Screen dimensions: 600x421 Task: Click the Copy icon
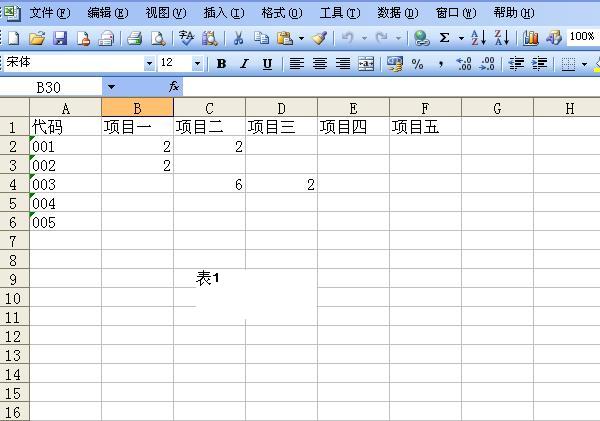click(x=261, y=38)
